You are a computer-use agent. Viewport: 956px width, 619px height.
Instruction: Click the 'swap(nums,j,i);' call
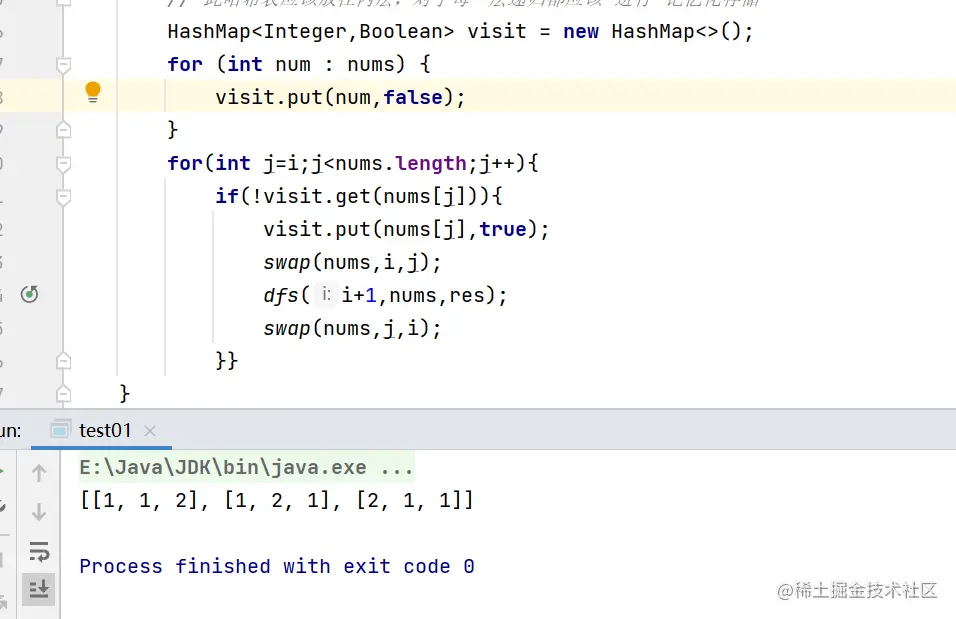pos(352,328)
